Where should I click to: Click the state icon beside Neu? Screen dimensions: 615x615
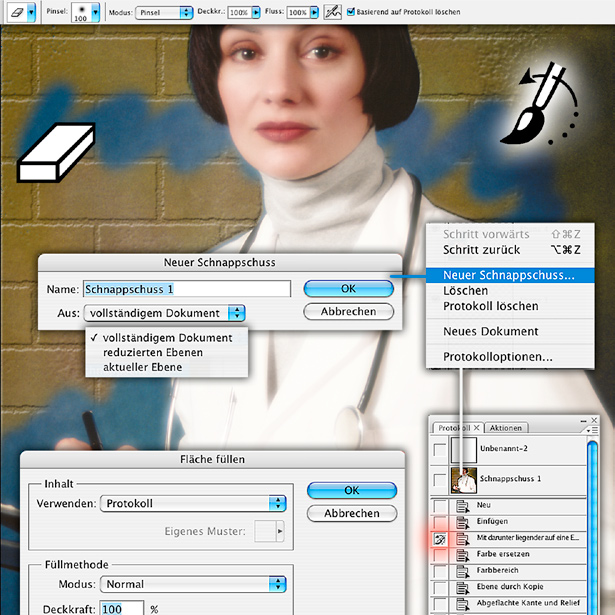(x=463, y=506)
